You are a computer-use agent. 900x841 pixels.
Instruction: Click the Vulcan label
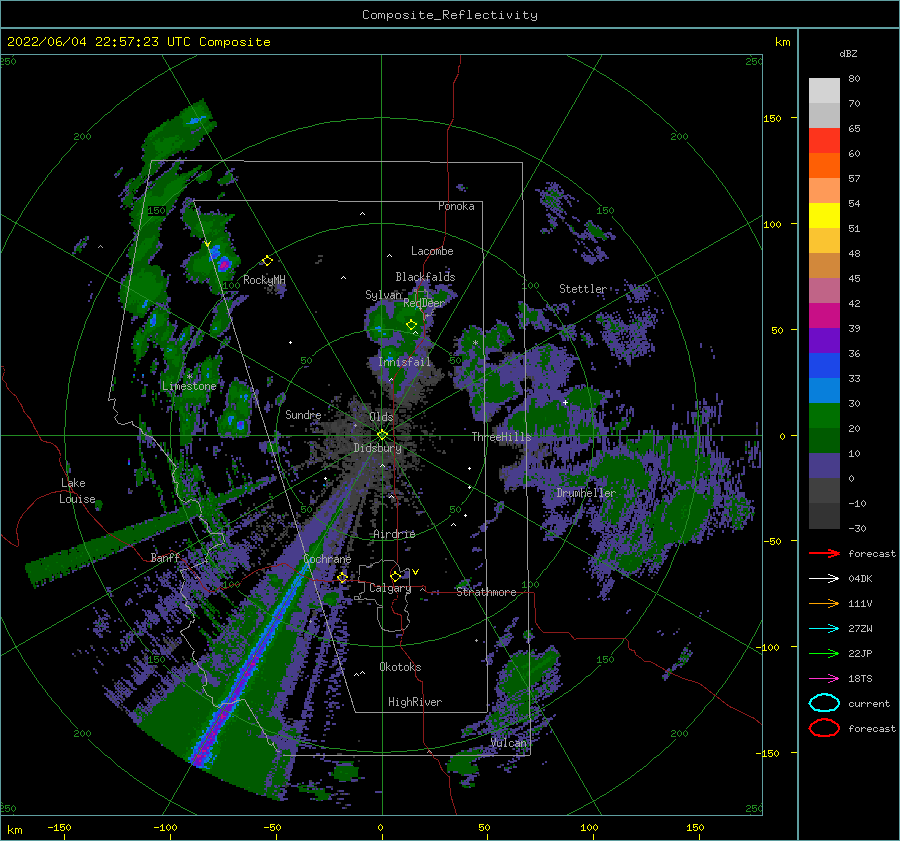pyautogui.click(x=509, y=743)
